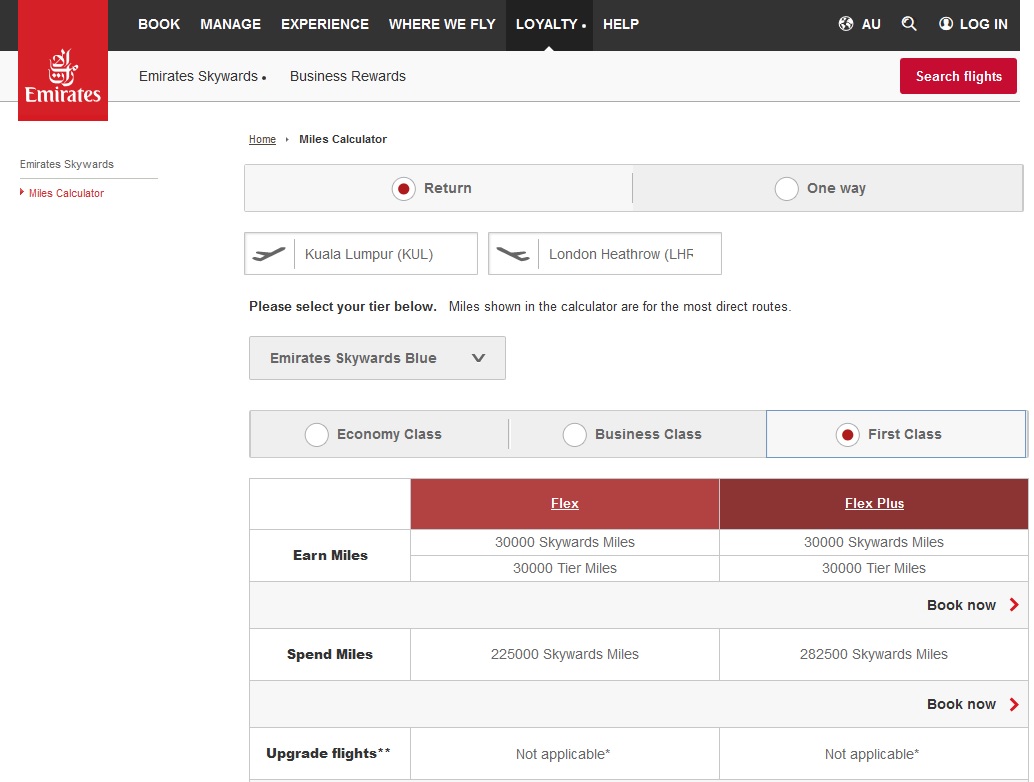The width and height of the screenshot is (1034, 782).
Task: Open the Loyalty menu
Action: pyautogui.click(x=547, y=24)
